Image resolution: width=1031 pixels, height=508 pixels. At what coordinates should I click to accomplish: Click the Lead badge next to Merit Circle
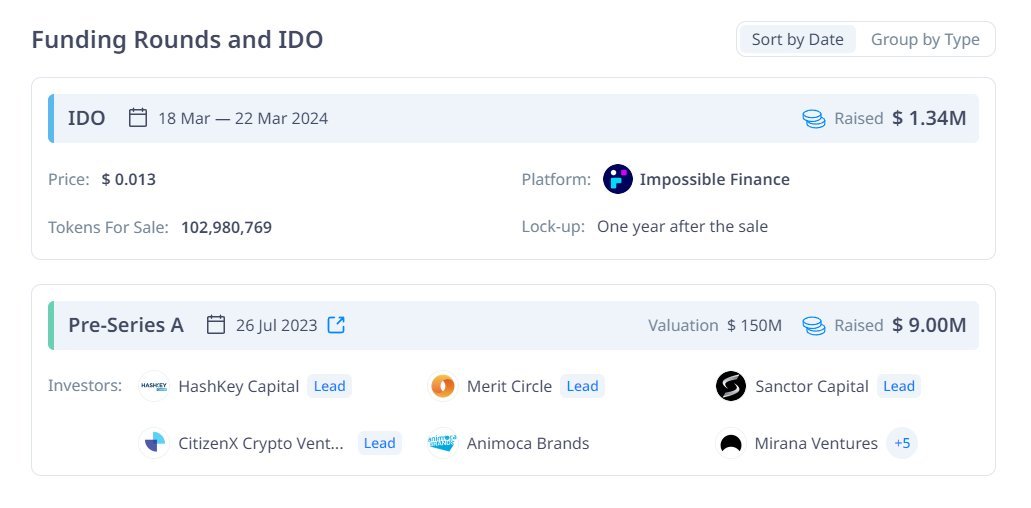tap(582, 386)
